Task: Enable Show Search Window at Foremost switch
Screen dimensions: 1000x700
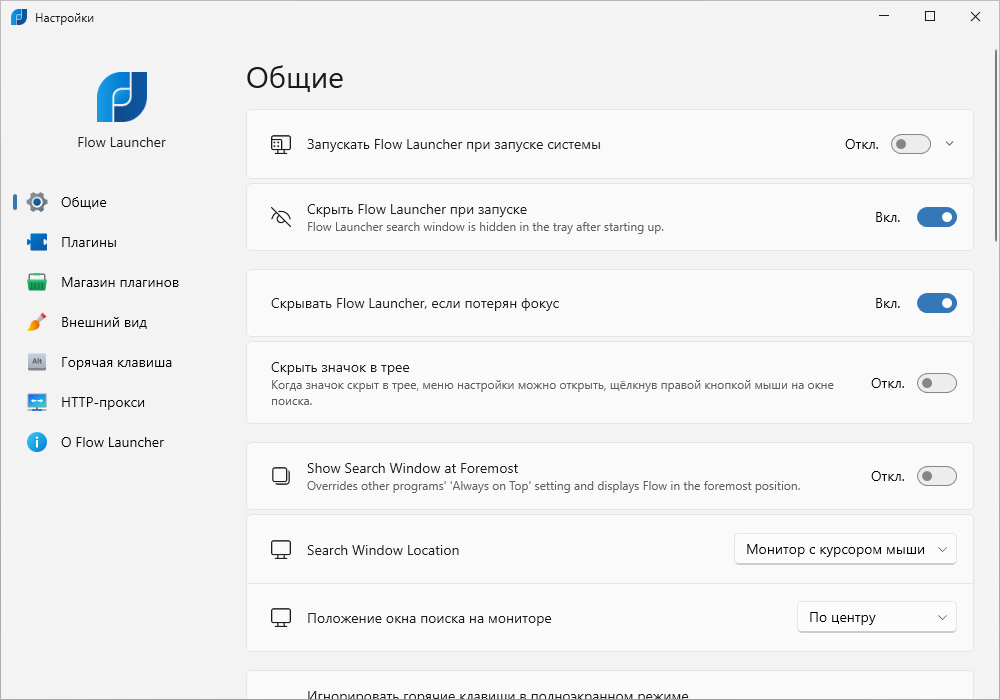Action: (937, 476)
